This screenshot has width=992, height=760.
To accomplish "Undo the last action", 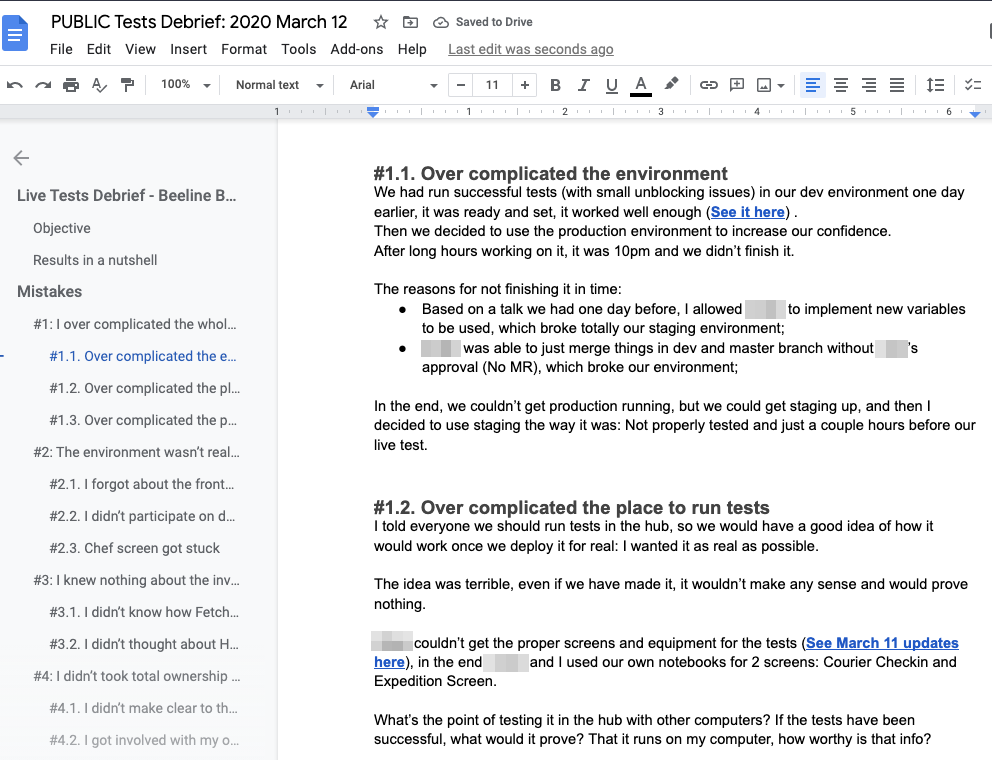I will [15, 85].
